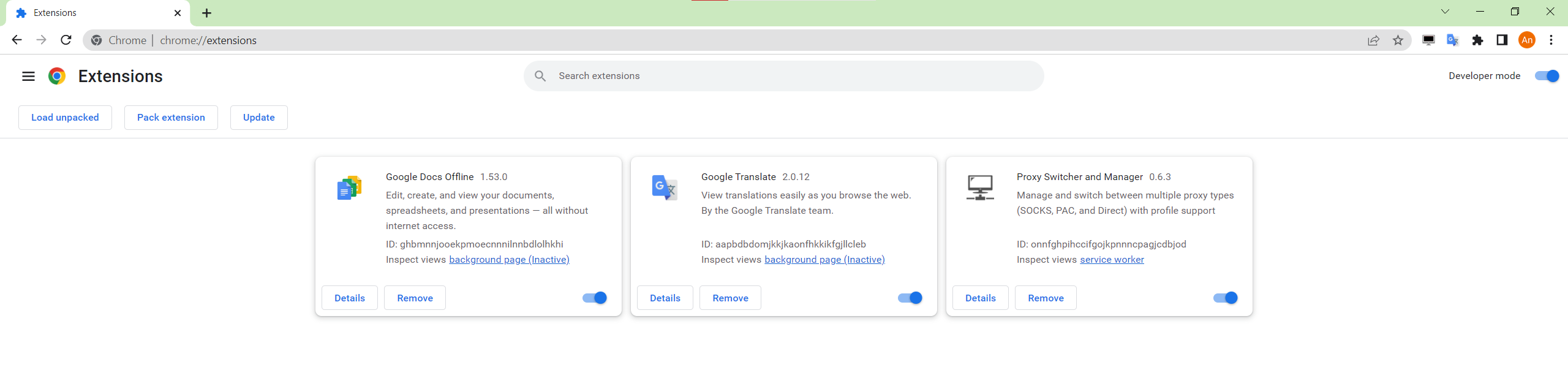Open the Extensions puzzle menu
1568x381 pixels.
tap(1478, 40)
